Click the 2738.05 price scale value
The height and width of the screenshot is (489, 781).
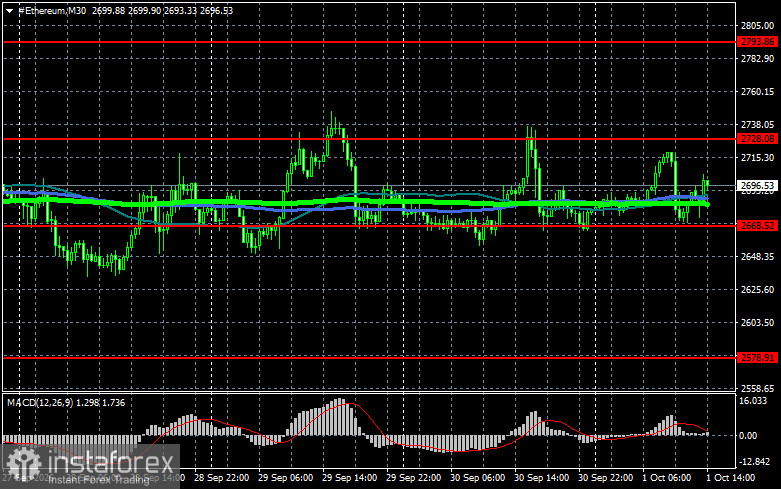tap(758, 124)
